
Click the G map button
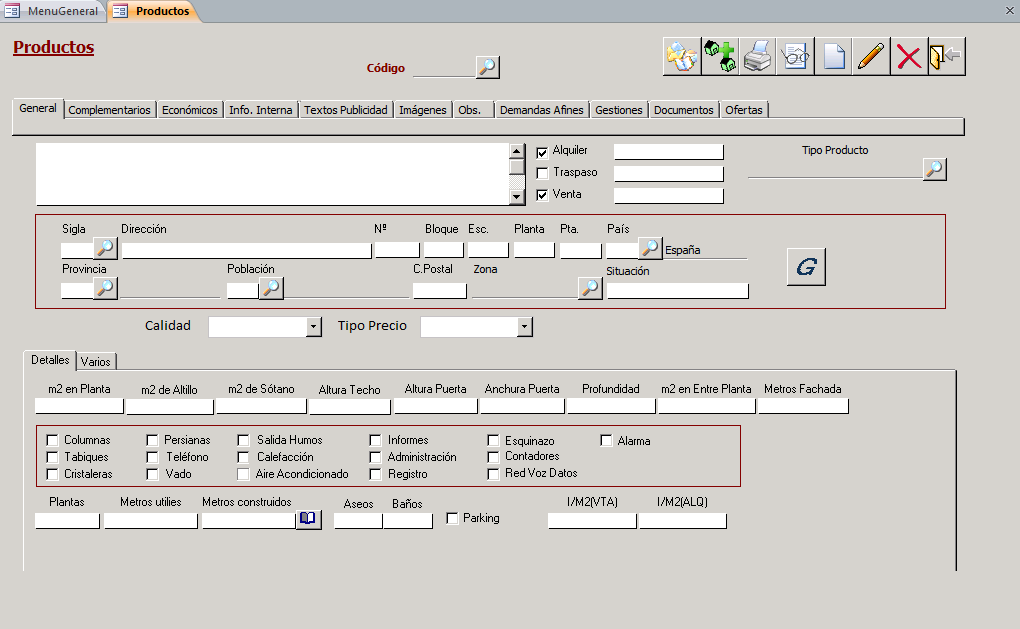pos(806,267)
